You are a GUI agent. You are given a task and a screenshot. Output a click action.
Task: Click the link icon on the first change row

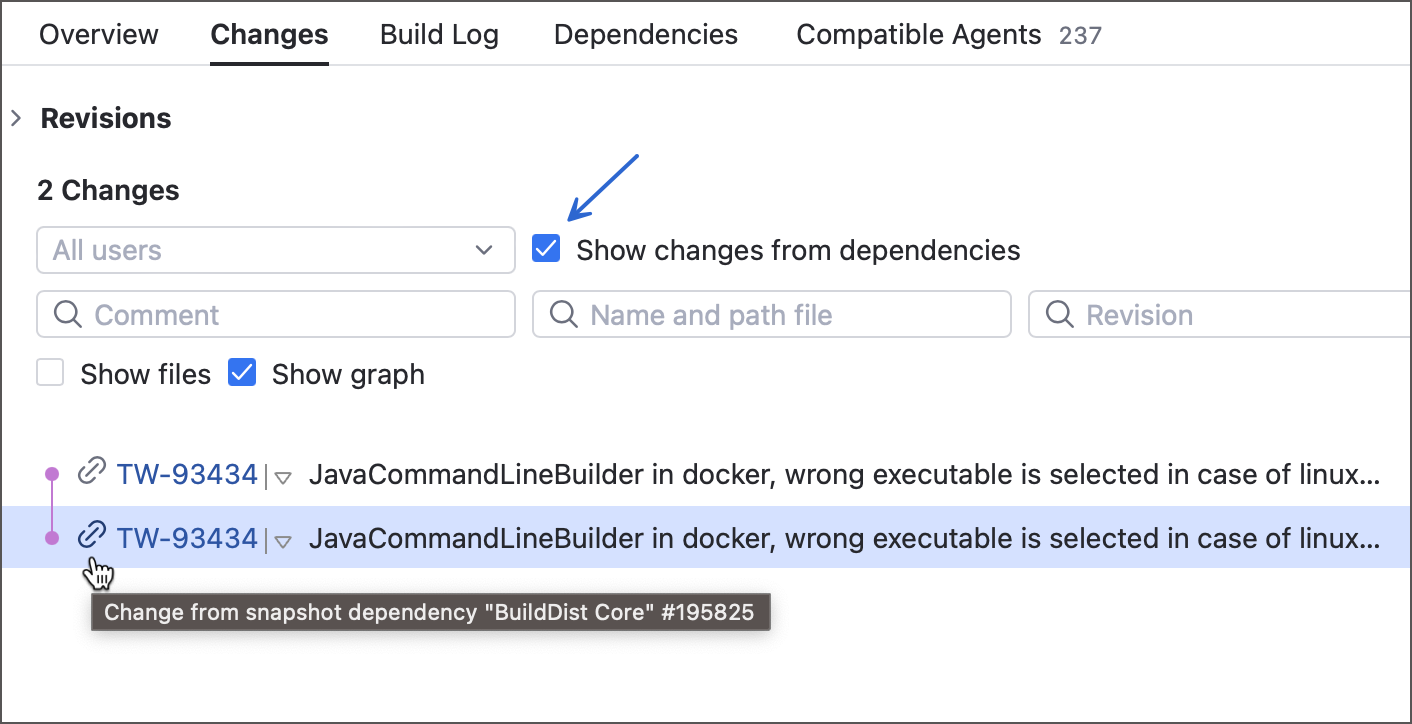[91, 472]
